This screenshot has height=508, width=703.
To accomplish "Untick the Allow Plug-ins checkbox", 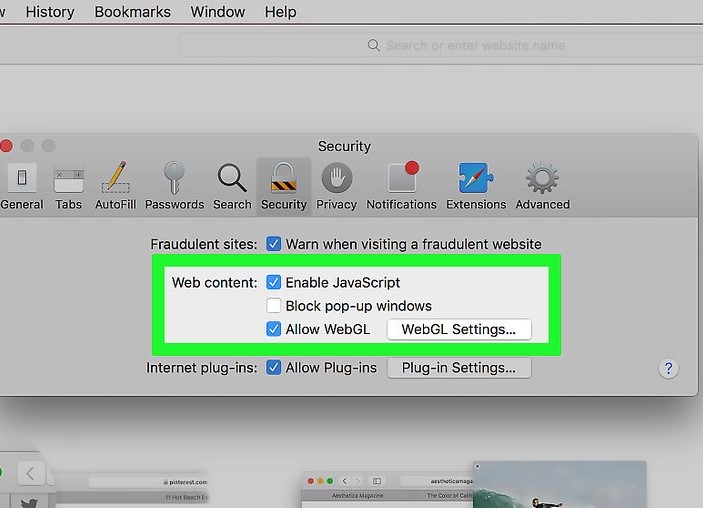I will [x=273, y=368].
